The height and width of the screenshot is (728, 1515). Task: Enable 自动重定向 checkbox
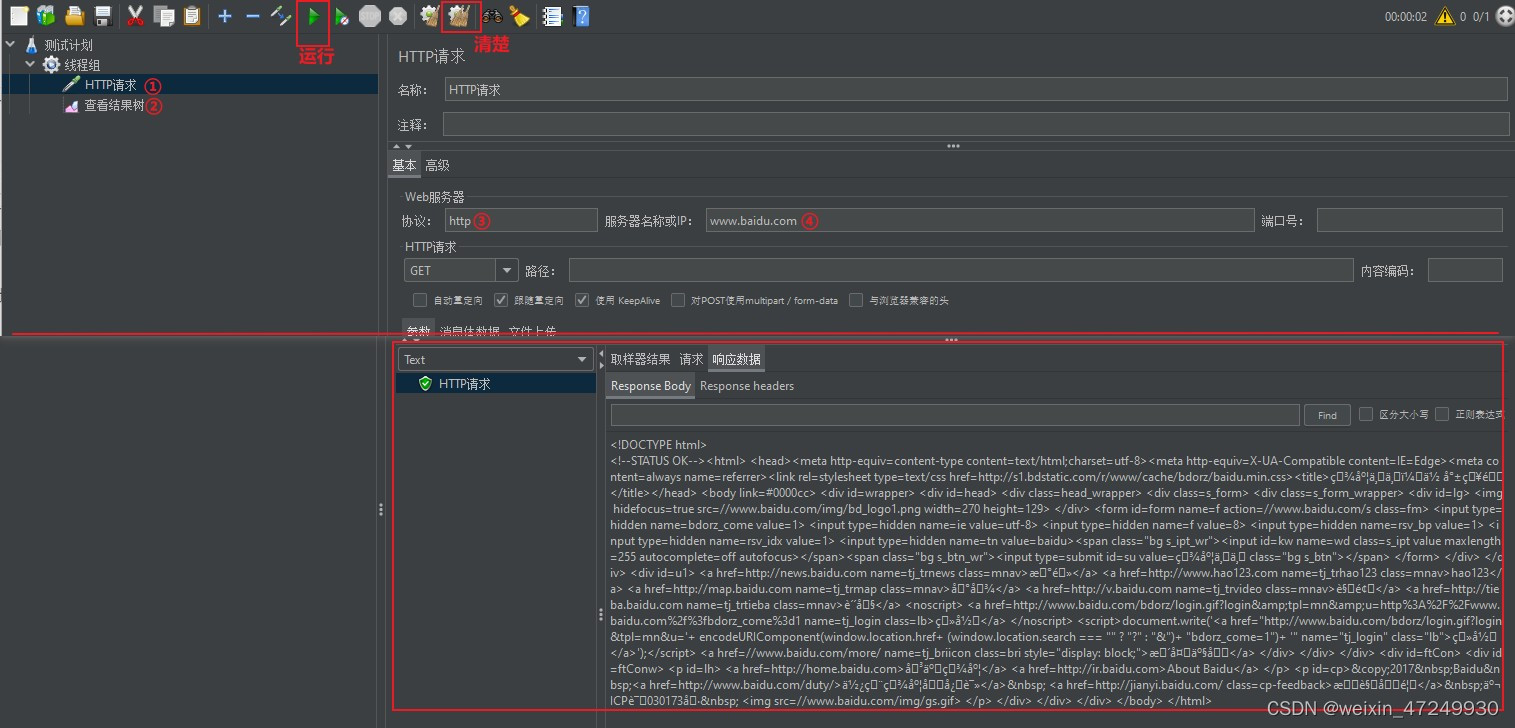coord(420,300)
